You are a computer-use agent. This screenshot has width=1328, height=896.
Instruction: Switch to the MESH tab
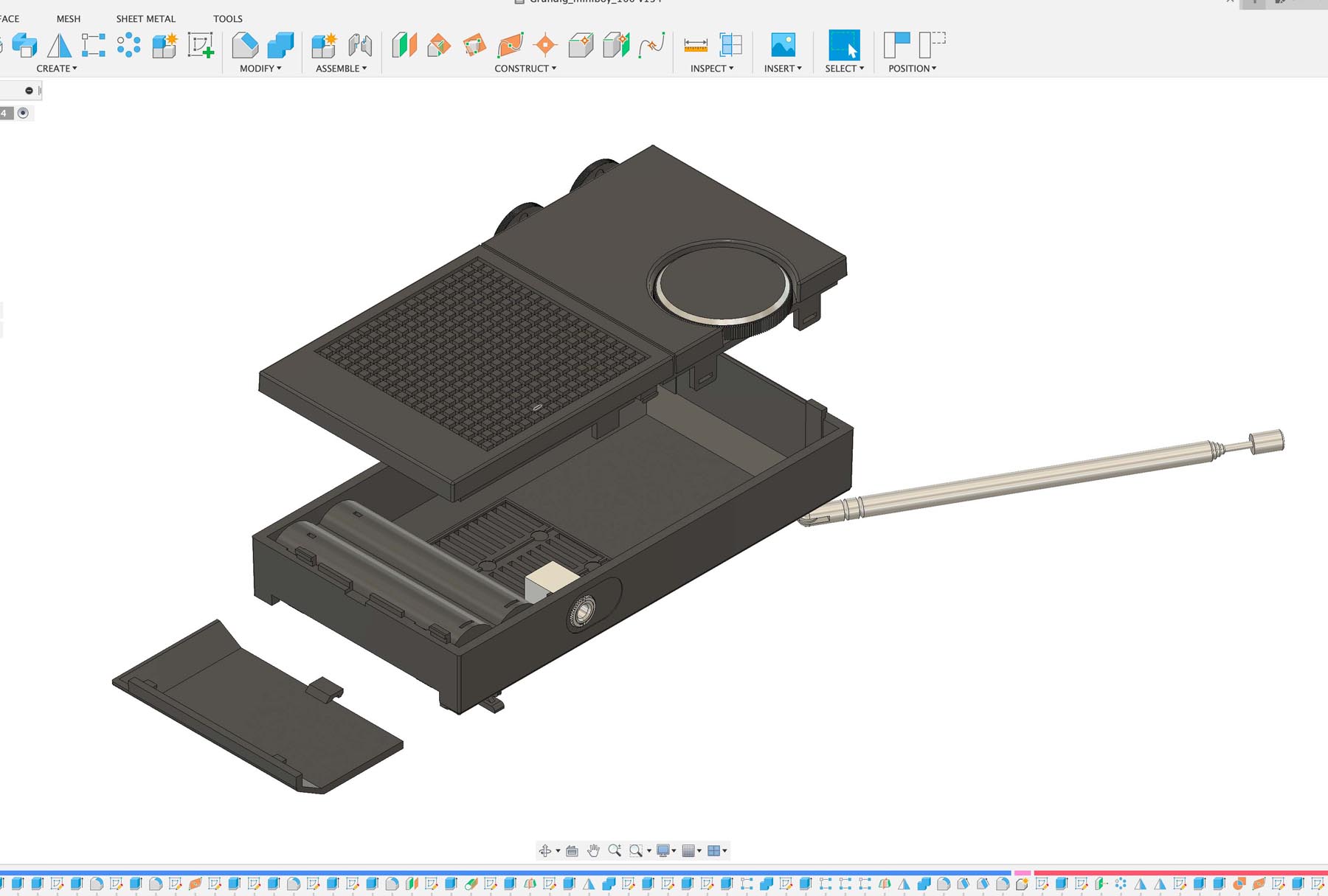pos(69,19)
